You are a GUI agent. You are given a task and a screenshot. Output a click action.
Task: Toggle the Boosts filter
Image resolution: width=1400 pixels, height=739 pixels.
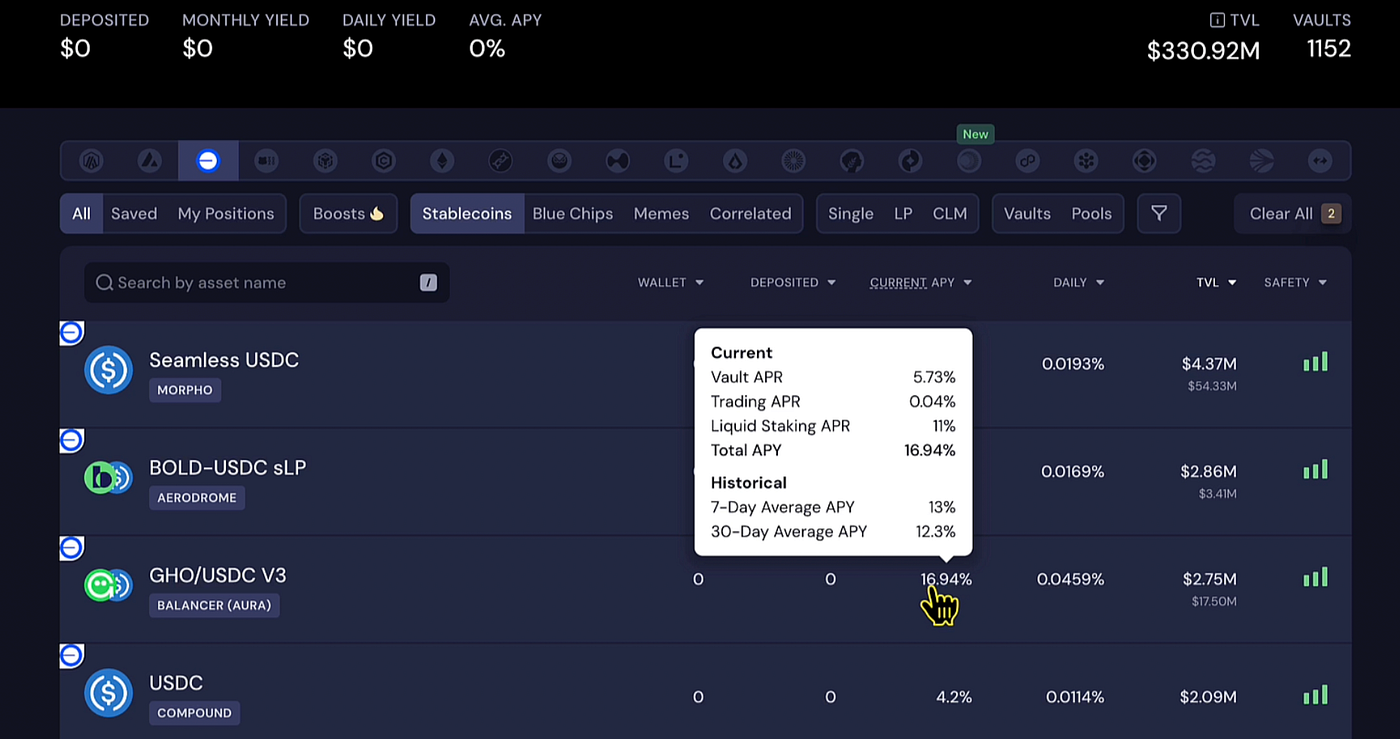tap(348, 213)
